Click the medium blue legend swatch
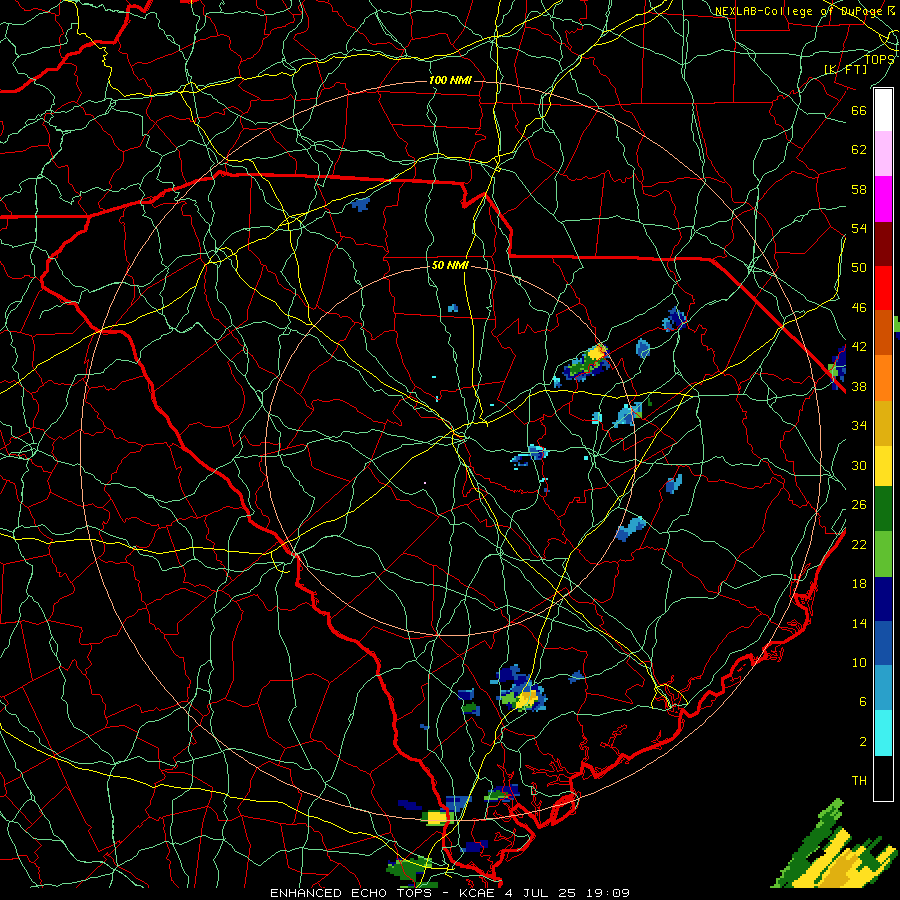Viewport: 900px width, 900px height. (883, 643)
